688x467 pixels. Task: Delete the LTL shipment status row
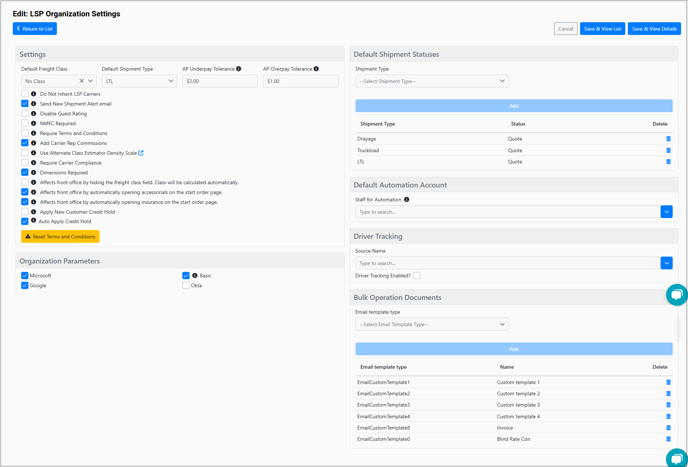click(x=668, y=162)
